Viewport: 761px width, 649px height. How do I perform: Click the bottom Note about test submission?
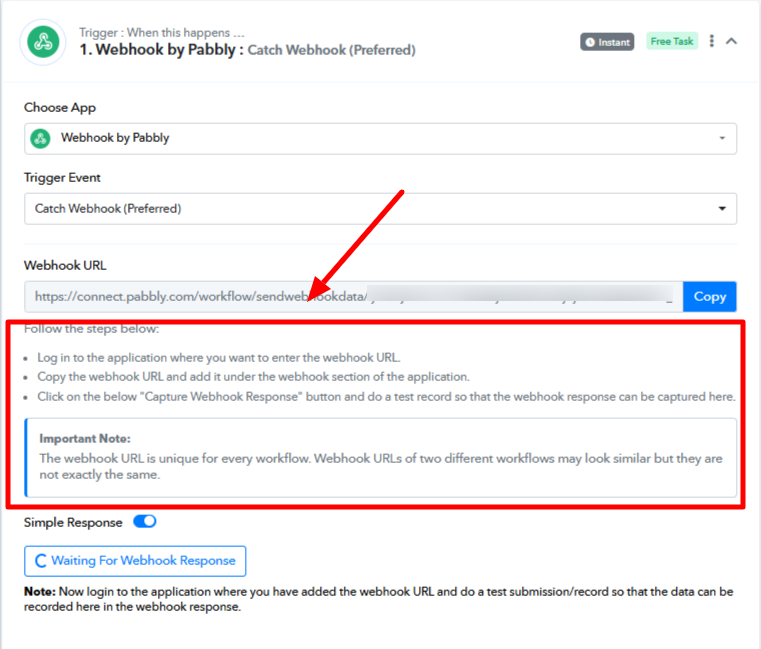pyautogui.click(x=379, y=599)
